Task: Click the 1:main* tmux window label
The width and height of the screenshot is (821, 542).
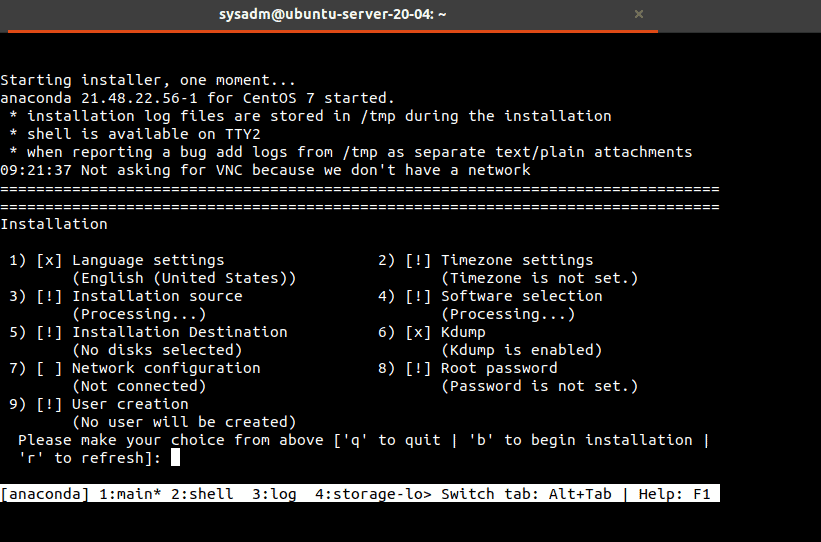Action: coord(130,494)
